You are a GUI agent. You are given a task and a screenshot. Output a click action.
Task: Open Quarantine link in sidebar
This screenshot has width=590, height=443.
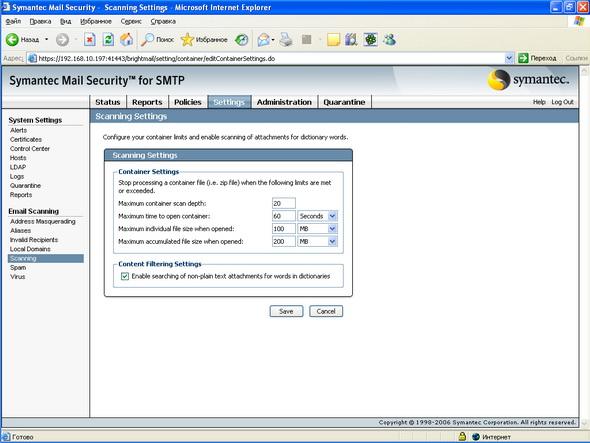point(25,186)
